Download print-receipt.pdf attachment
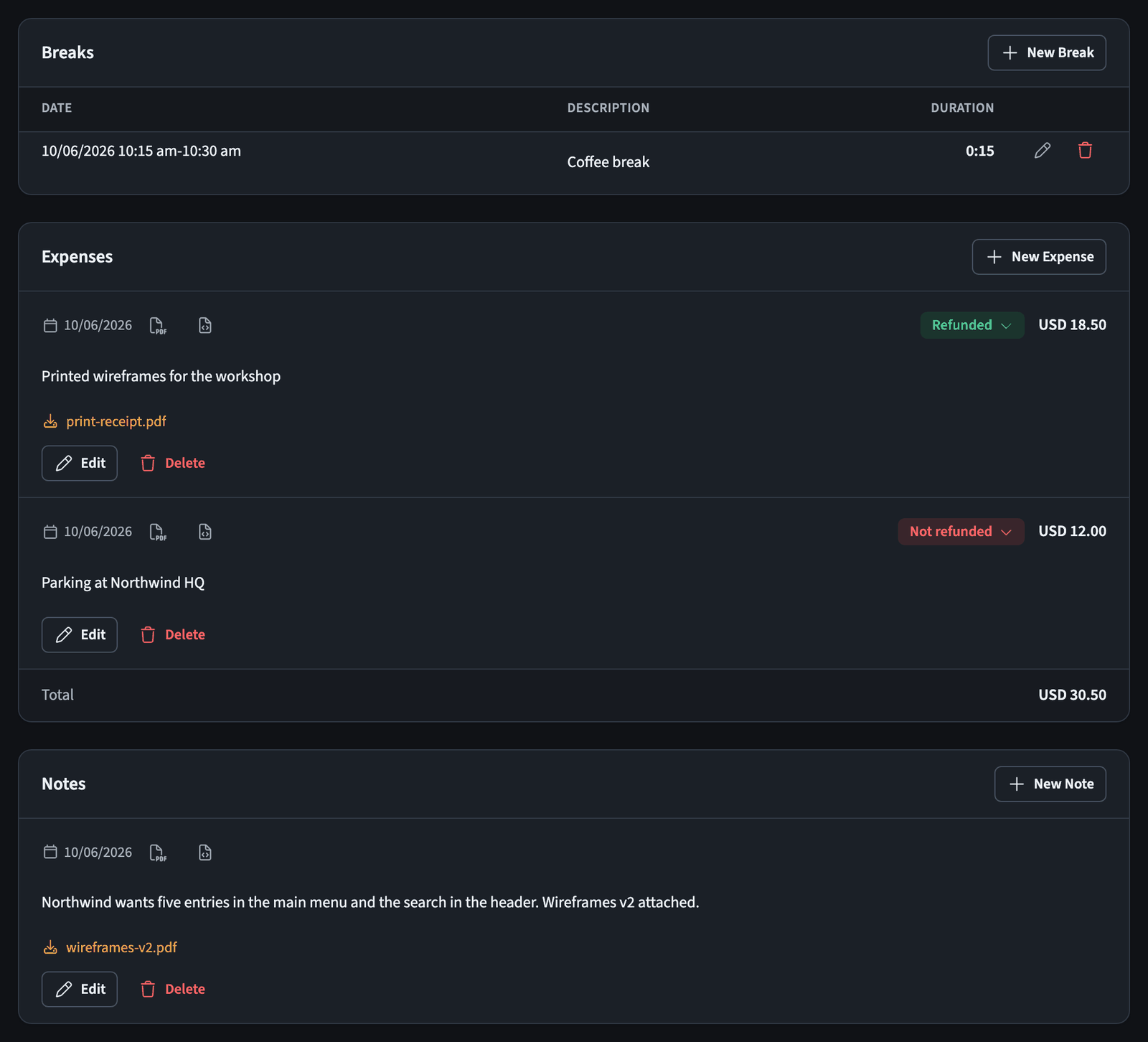Viewport: 1148px width, 1042px height. tap(116, 421)
